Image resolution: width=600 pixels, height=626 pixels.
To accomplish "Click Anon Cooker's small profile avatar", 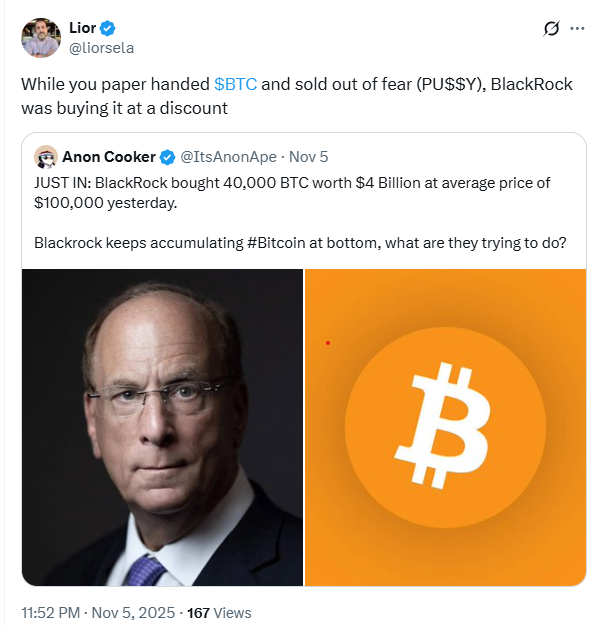I will click(45, 157).
